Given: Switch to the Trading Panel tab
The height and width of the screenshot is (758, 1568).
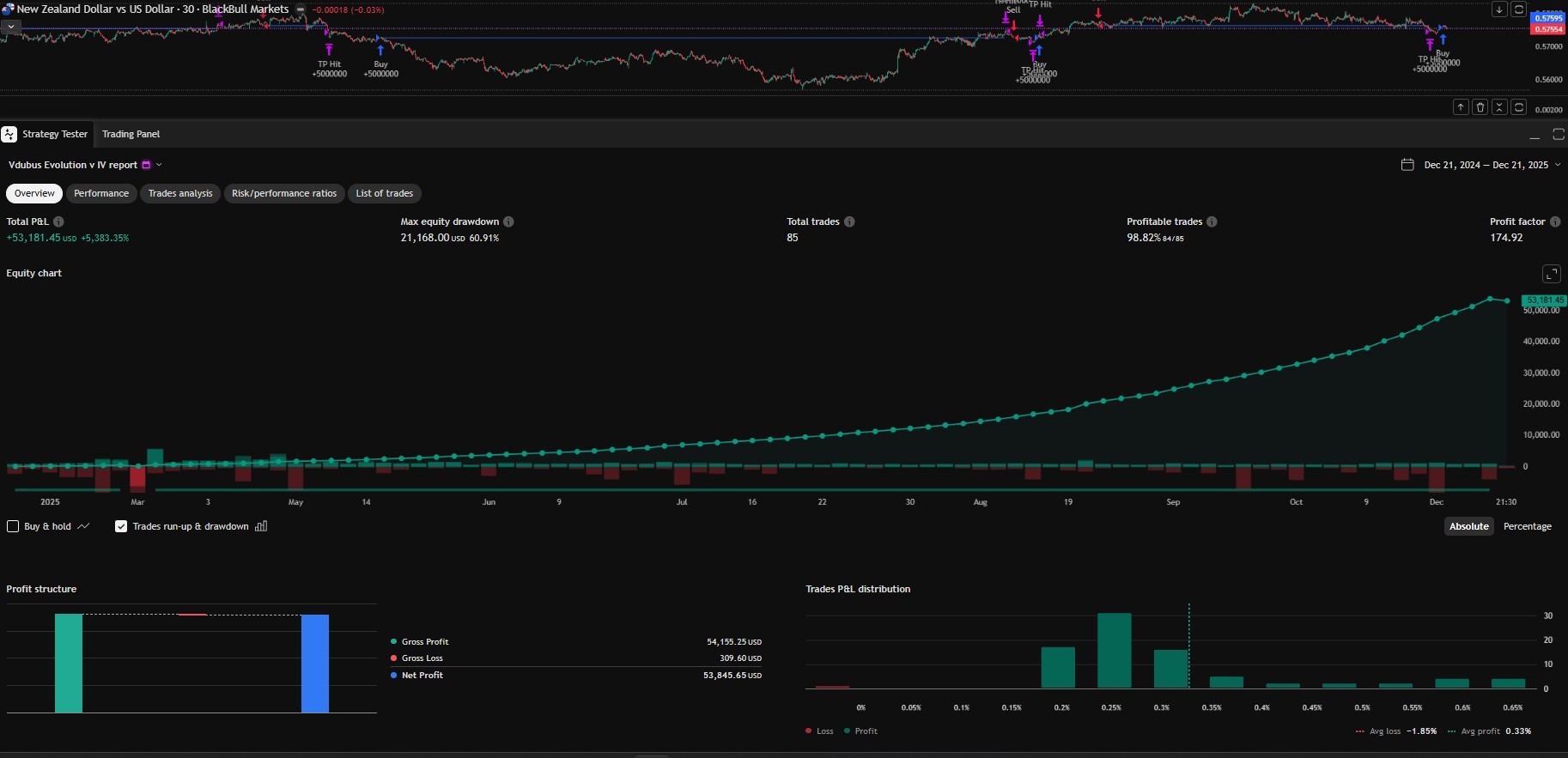Looking at the screenshot, I should click(x=131, y=134).
